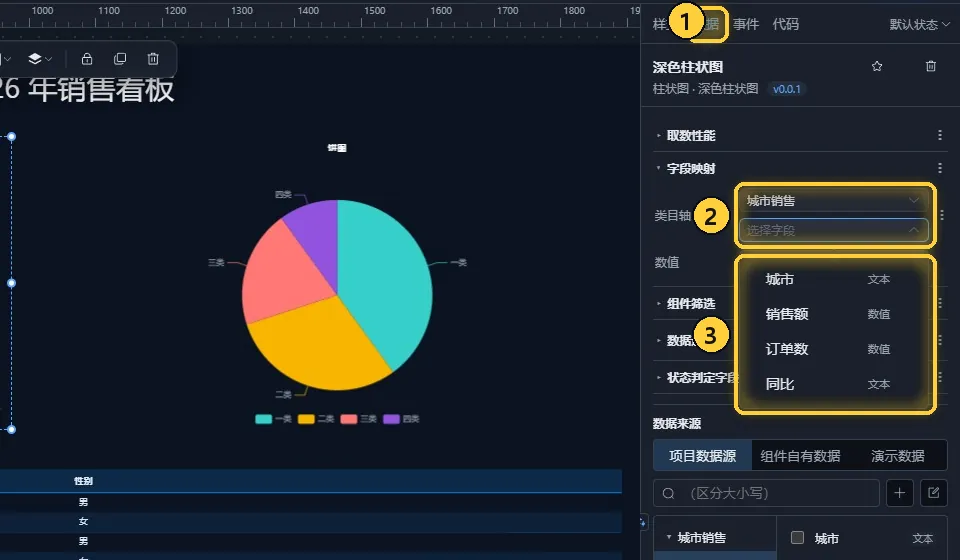Viewport: 960px width, 560px height.
Task: Tick the 城市 field checkbox
Action: click(x=797, y=537)
